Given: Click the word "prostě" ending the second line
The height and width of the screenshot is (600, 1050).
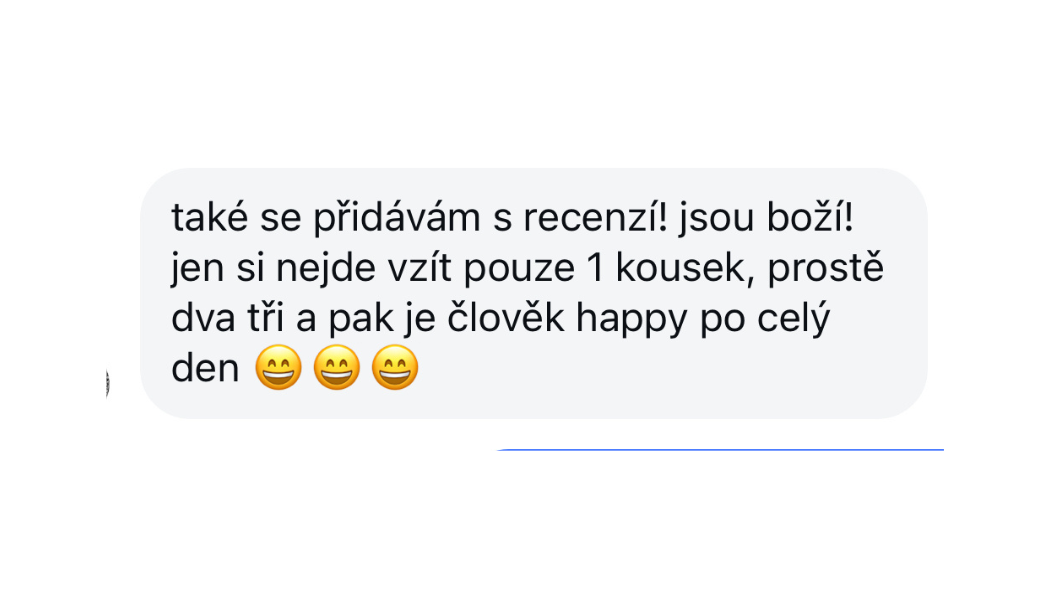Looking at the screenshot, I should [826, 270].
